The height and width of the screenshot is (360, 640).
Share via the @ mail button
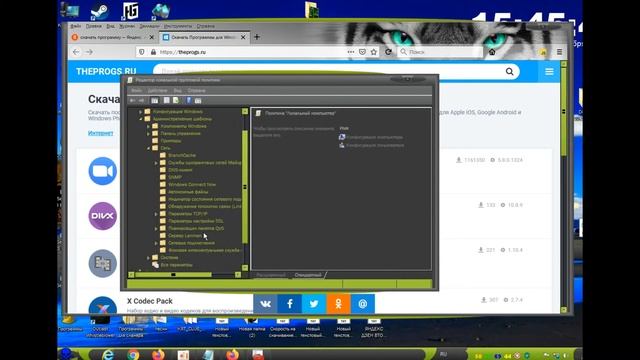coord(362,304)
